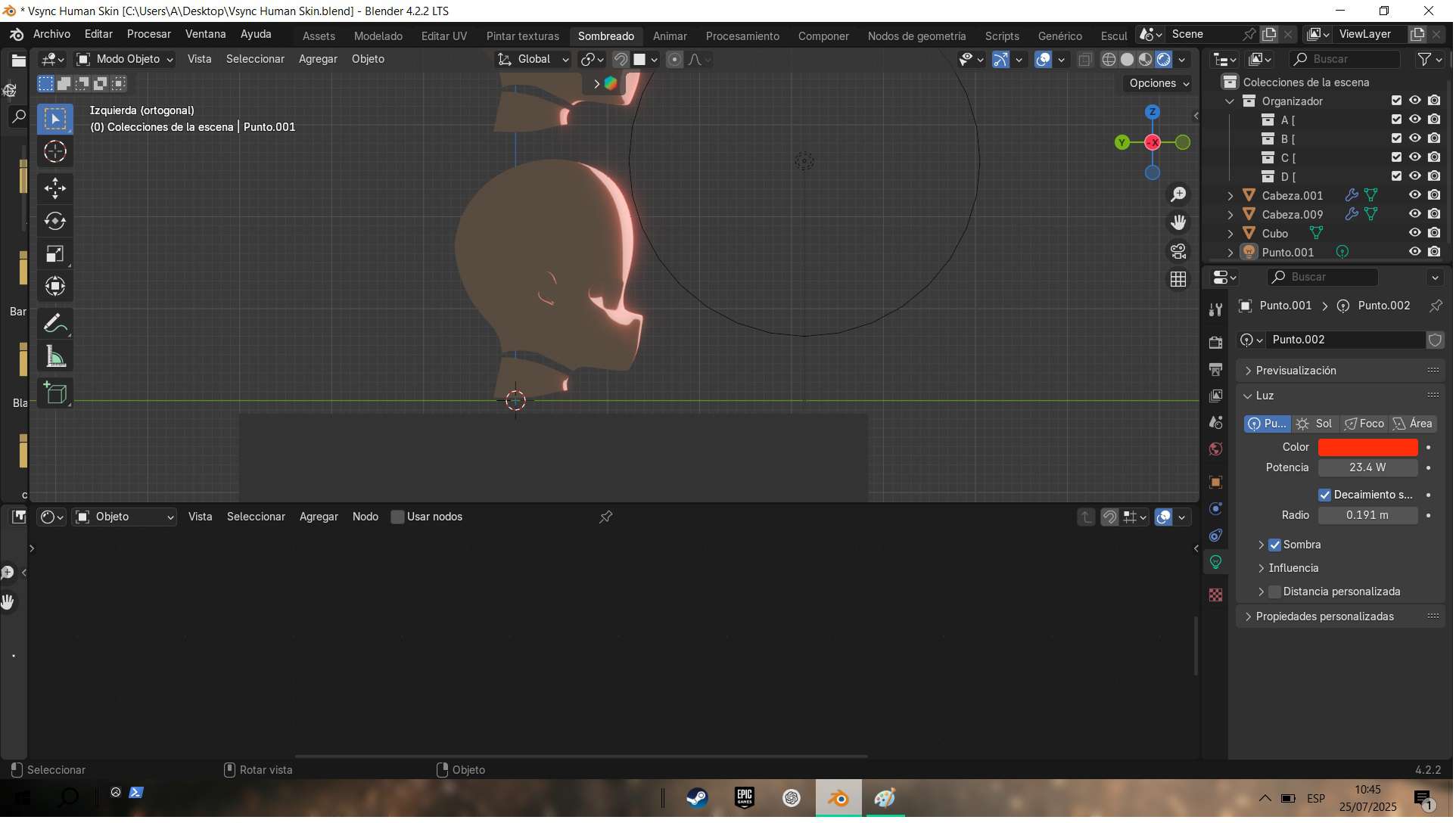Open the Texture properties tab

point(1218,597)
